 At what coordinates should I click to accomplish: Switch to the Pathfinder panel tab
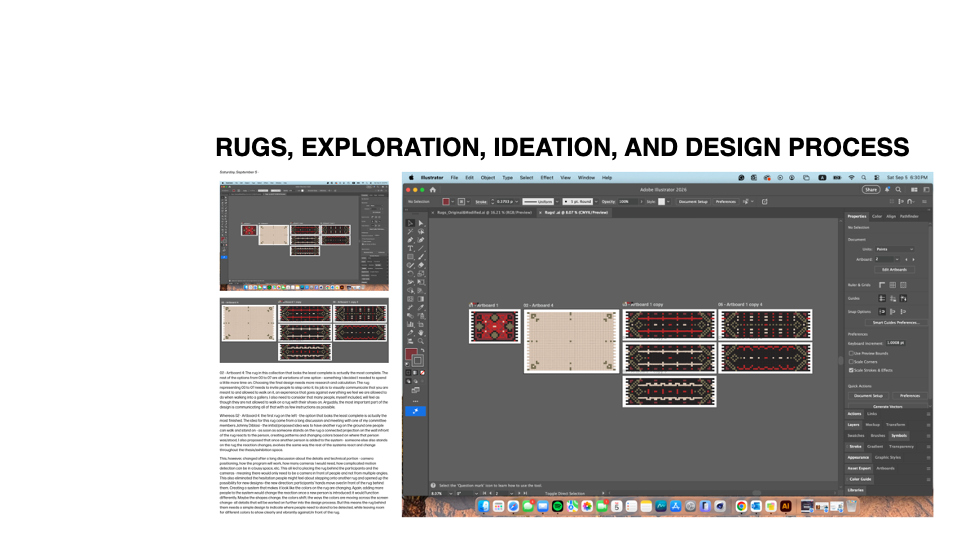coord(909,216)
